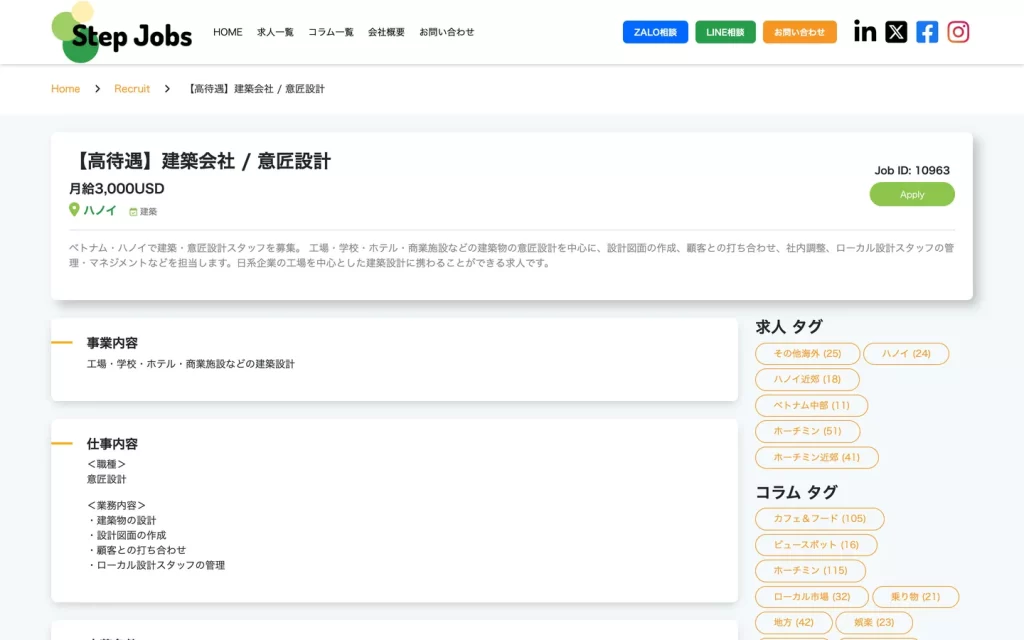Select the 地方 (42) column tag
This screenshot has height=640, width=1024.
click(x=793, y=622)
